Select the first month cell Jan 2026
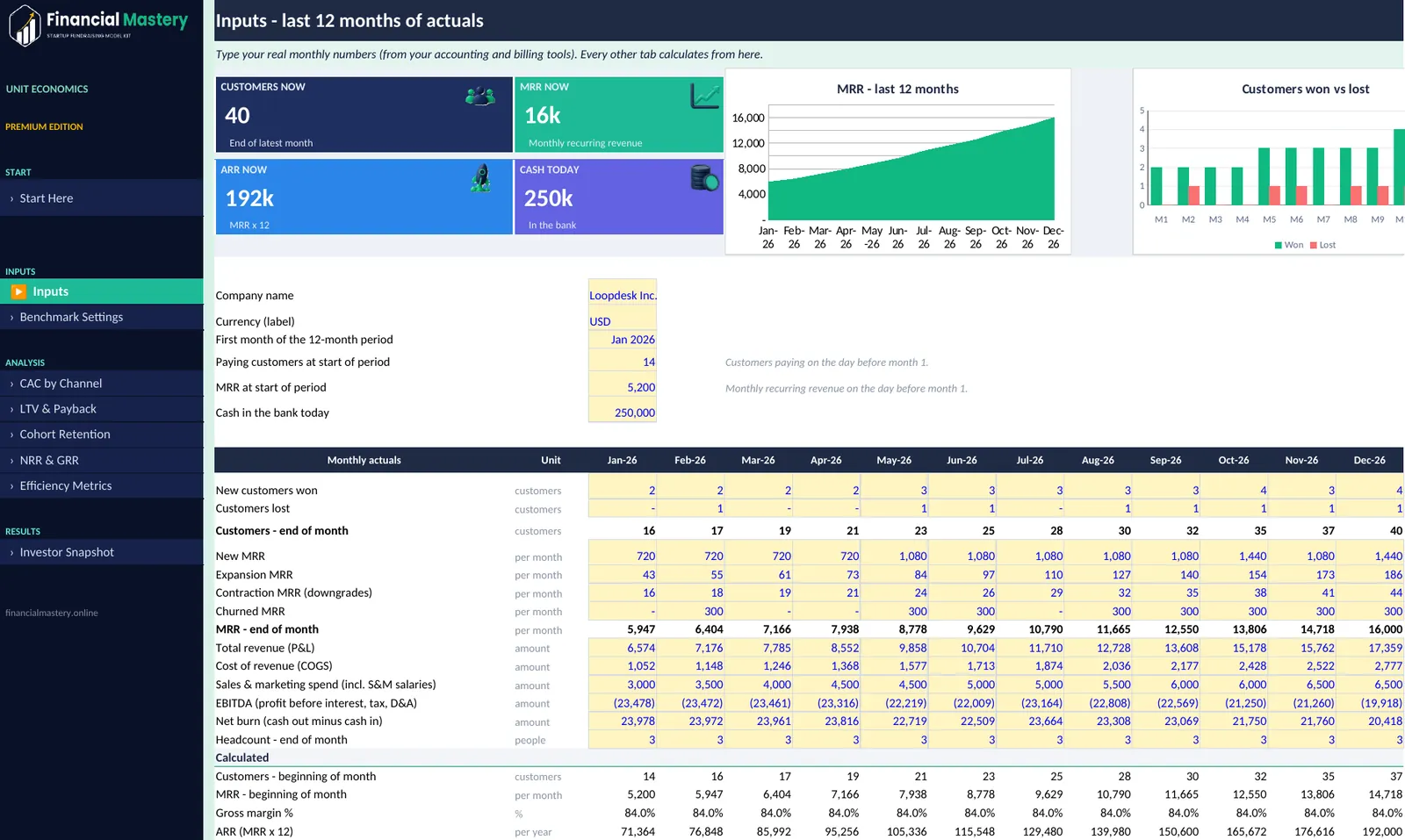 [x=623, y=340]
